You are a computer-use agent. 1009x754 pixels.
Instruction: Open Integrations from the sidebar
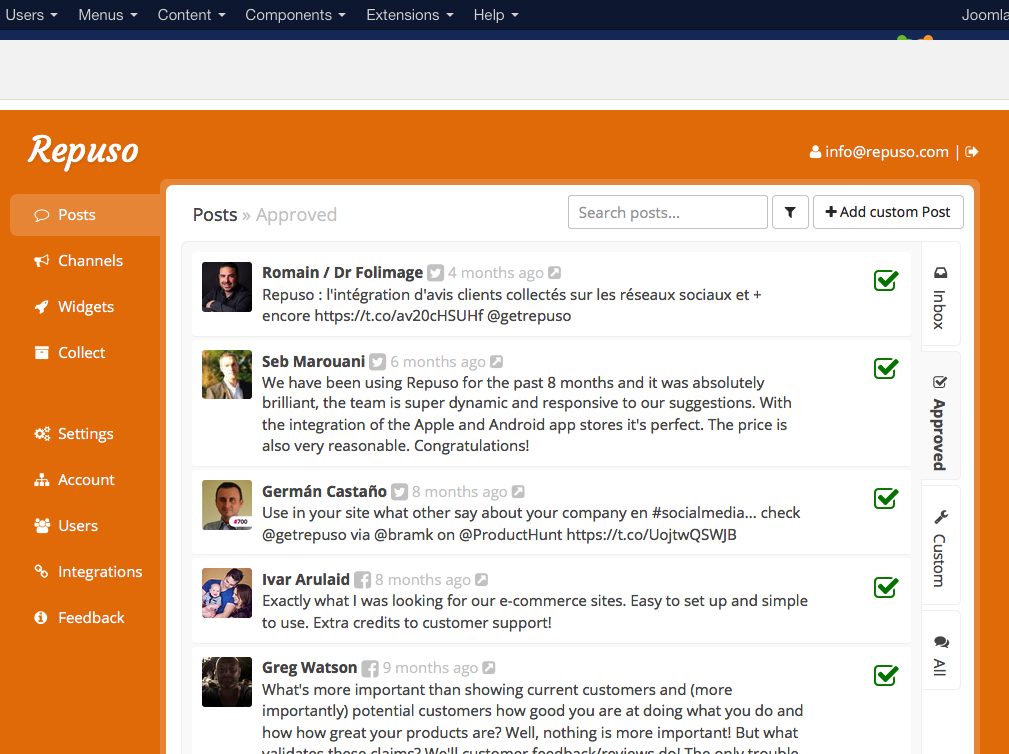86,572
